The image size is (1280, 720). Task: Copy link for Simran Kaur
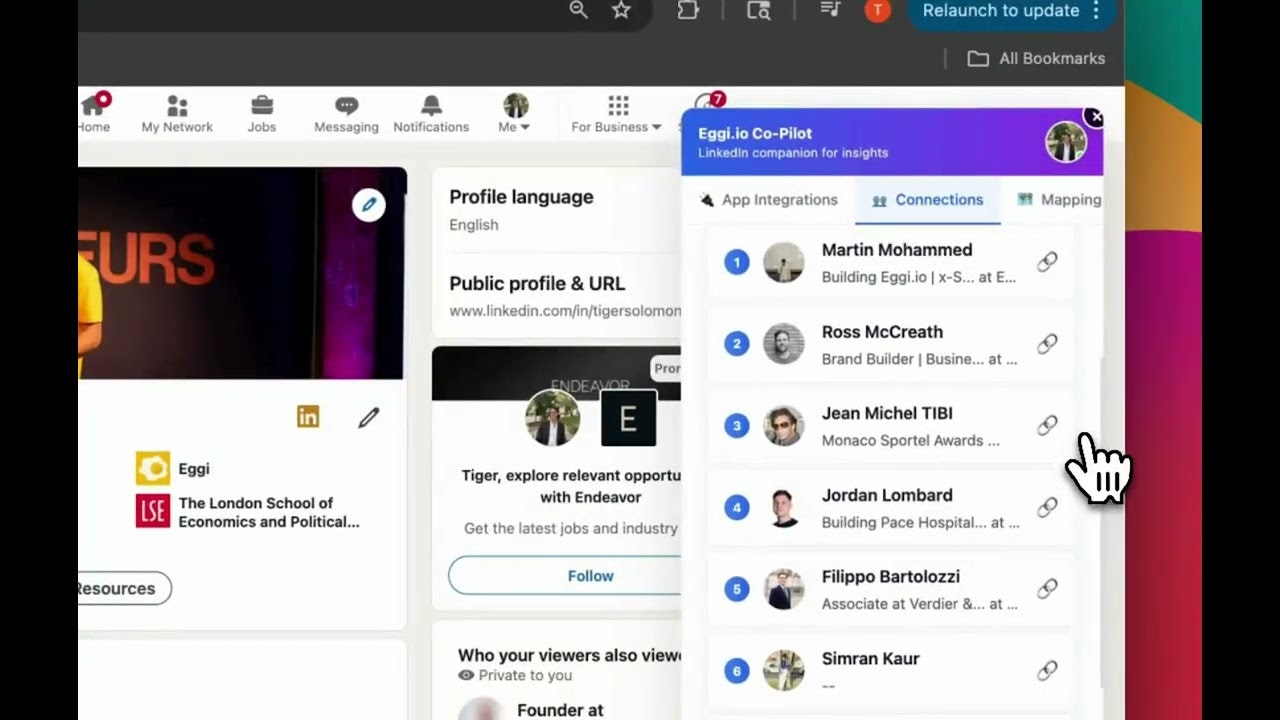click(1047, 671)
